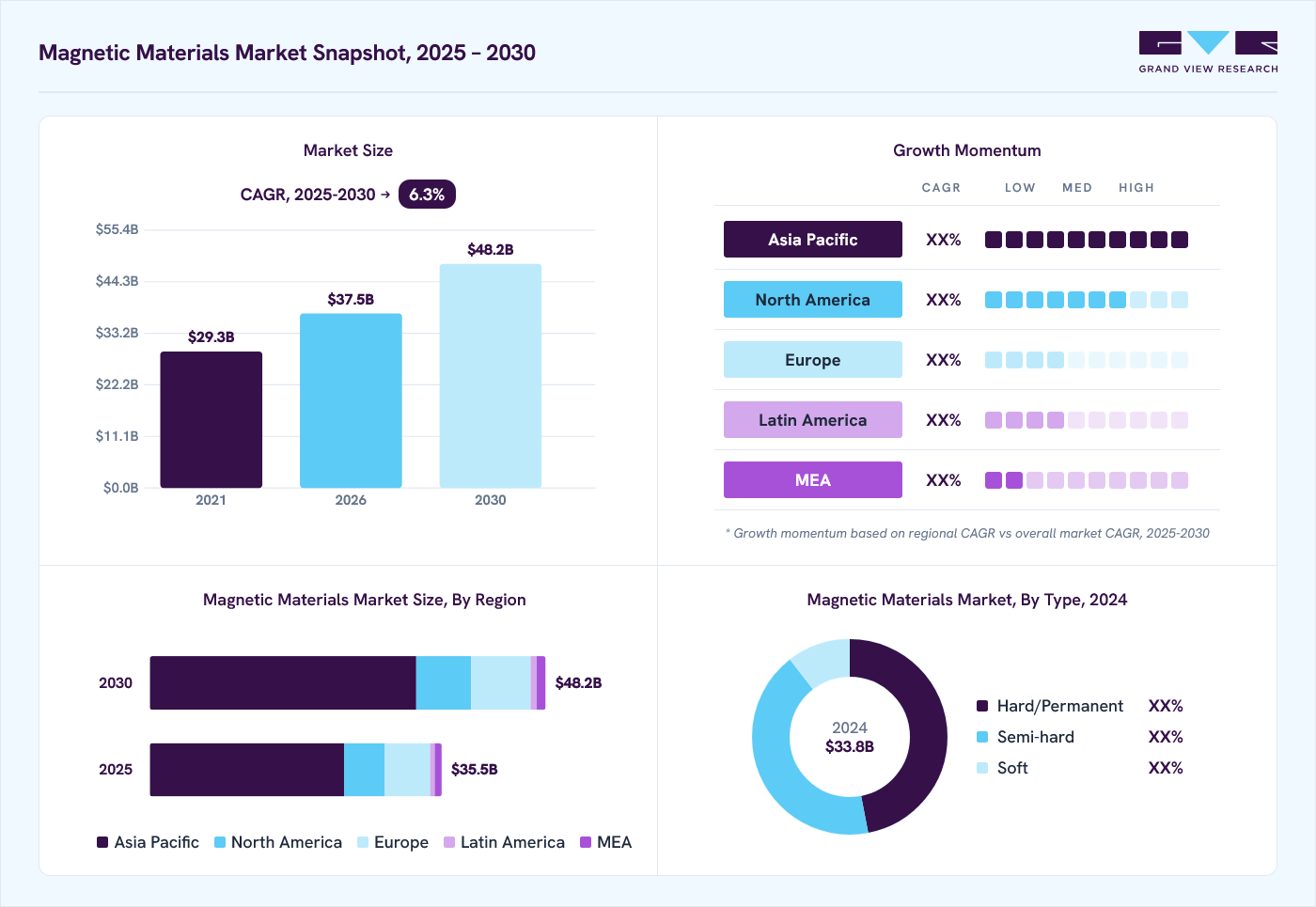Click the Market Size heading
Viewport: 1316px width, 907px height.
point(348,150)
